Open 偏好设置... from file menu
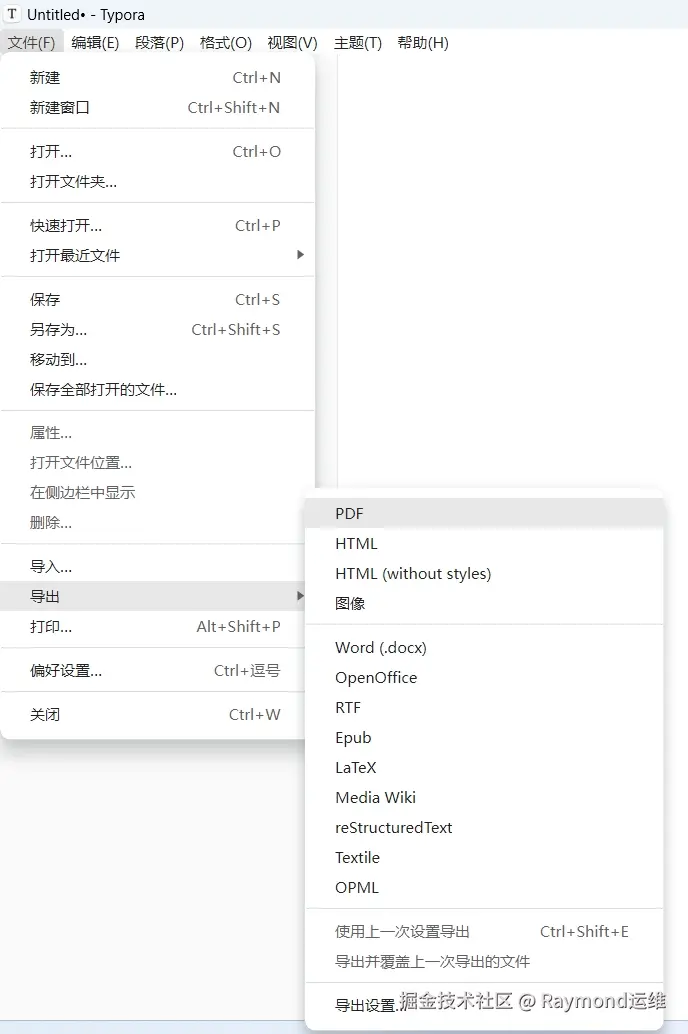This screenshot has width=688, height=1034. click(66, 671)
